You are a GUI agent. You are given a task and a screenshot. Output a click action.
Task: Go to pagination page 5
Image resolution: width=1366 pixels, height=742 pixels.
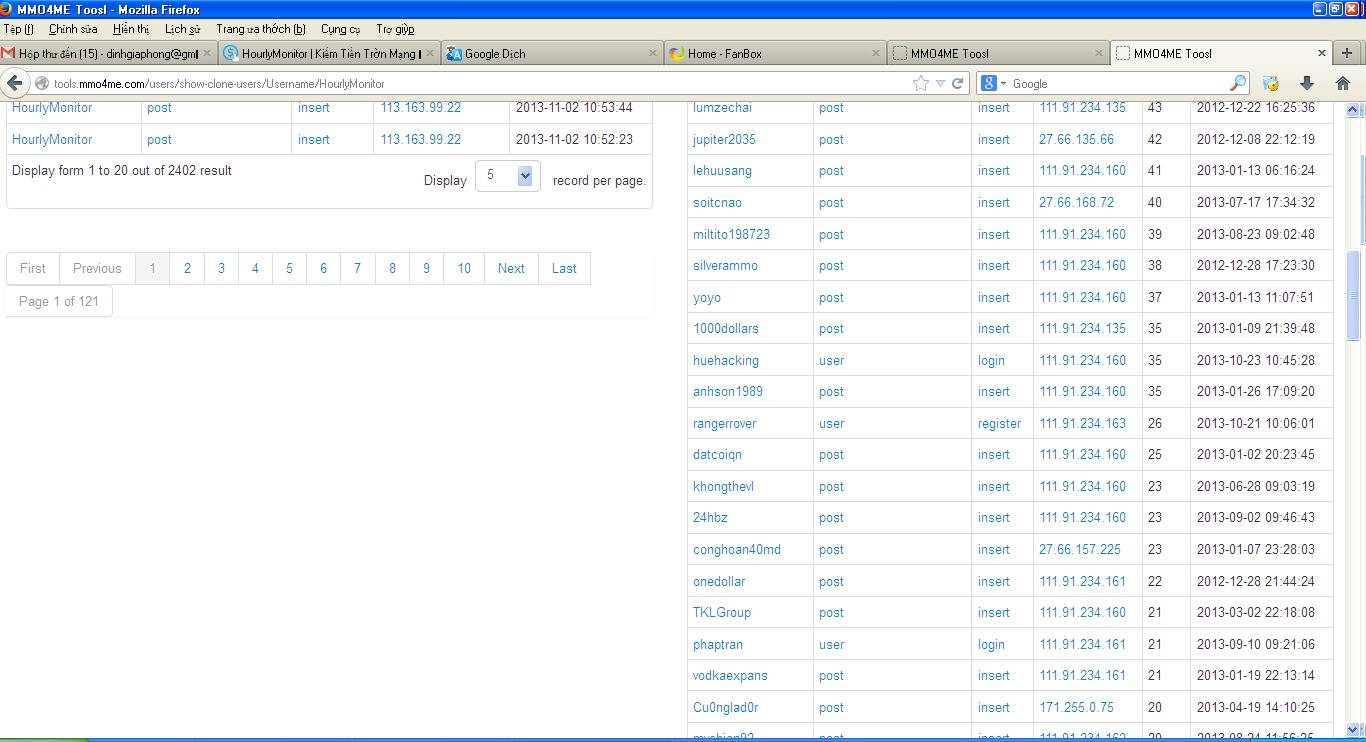[289, 268]
